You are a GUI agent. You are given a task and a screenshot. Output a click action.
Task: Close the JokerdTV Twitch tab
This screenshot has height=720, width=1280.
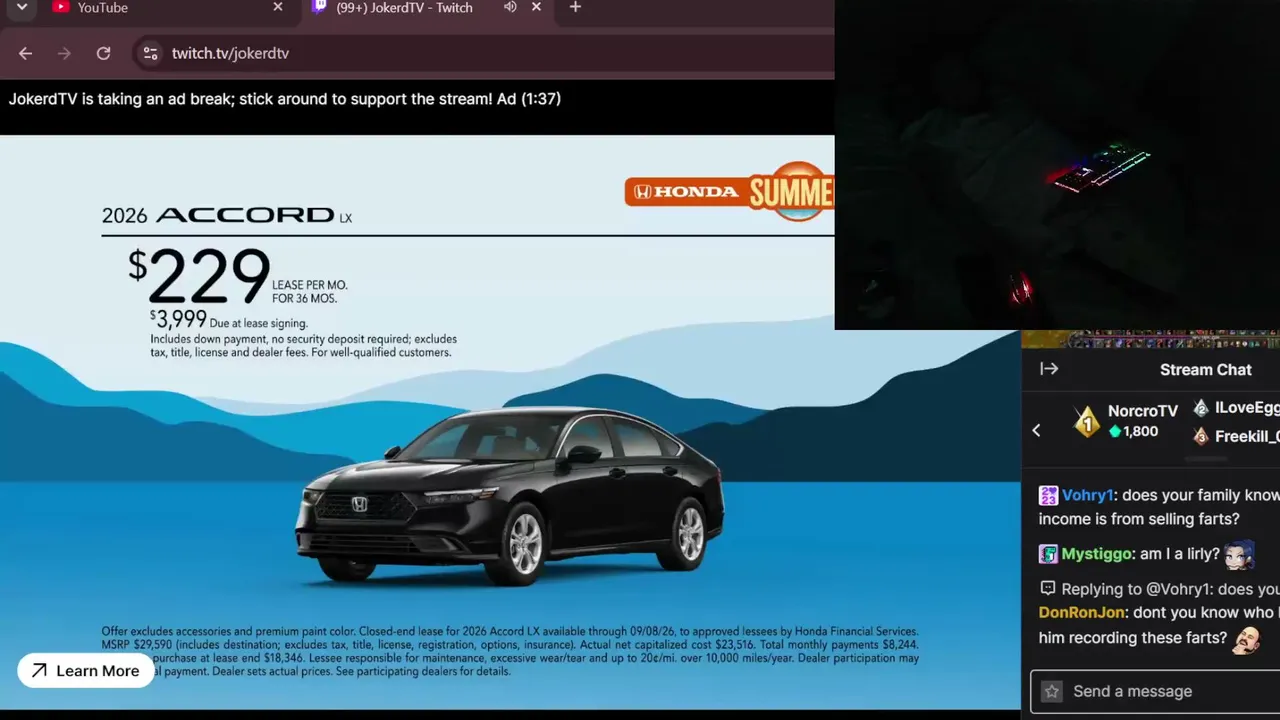(x=536, y=7)
